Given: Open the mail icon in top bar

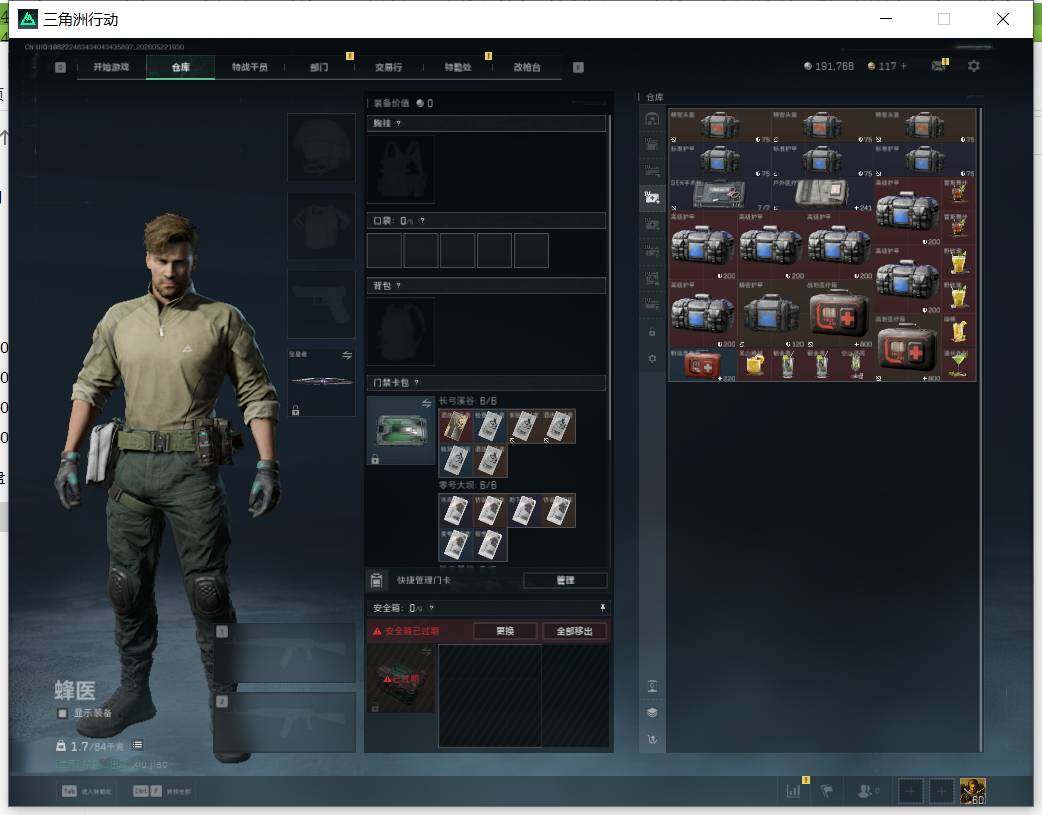Looking at the screenshot, I should [x=938, y=66].
